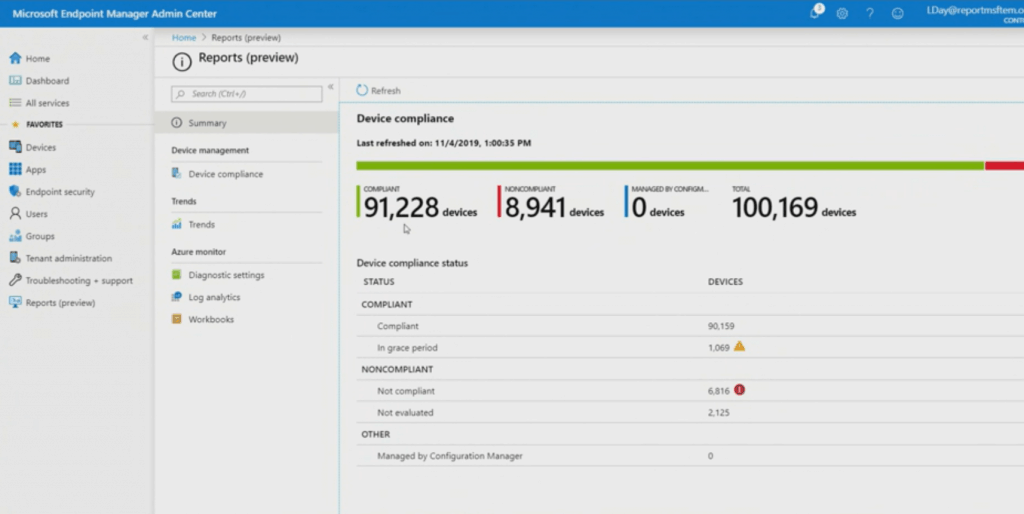The image size is (1024, 514).
Task: Click the Dashboard icon in sidebar
Action: 15,80
